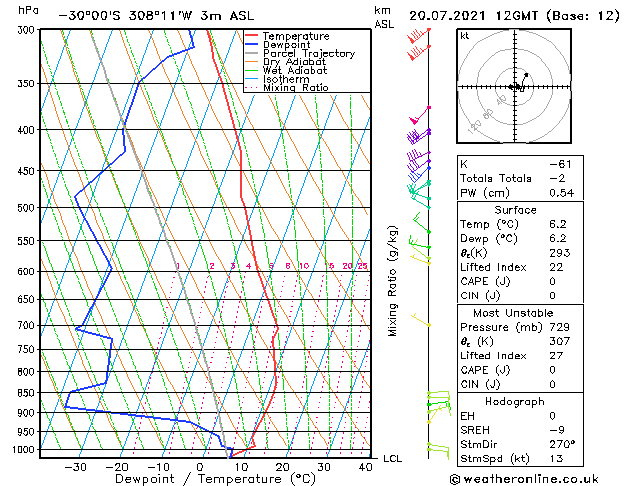Click the mixing ratio label 25

362,266
